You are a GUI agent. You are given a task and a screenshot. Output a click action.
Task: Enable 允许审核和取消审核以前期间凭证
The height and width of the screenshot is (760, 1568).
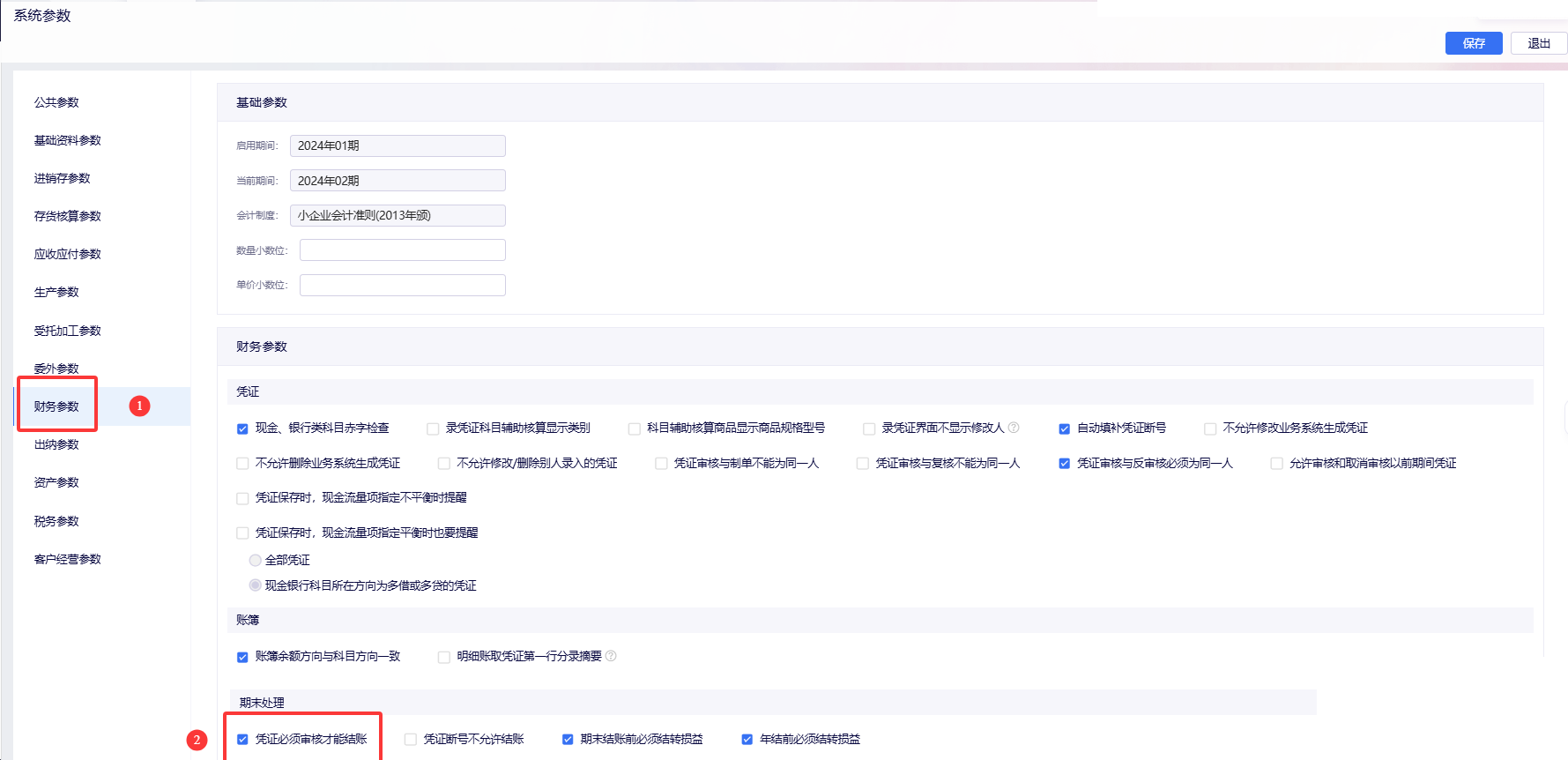tap(1276, 464)
